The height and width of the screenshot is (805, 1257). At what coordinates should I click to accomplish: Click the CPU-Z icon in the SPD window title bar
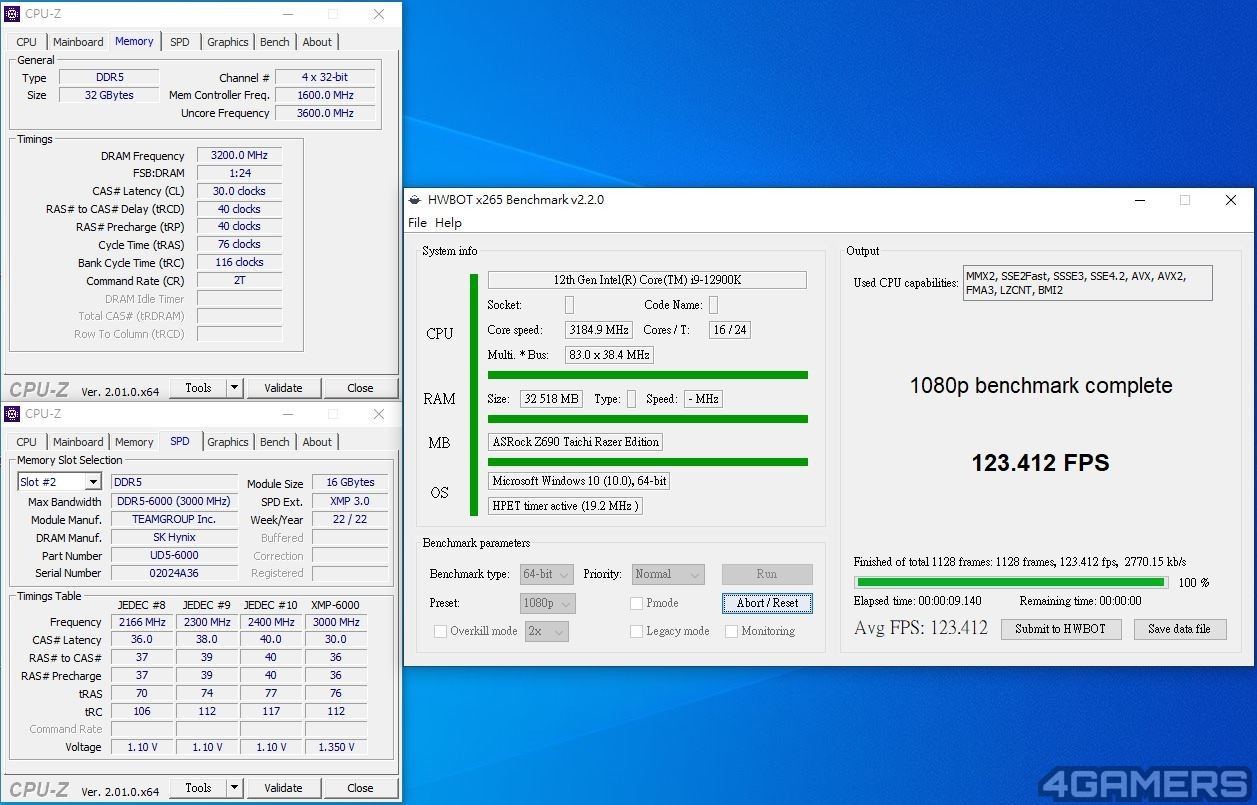12,414
